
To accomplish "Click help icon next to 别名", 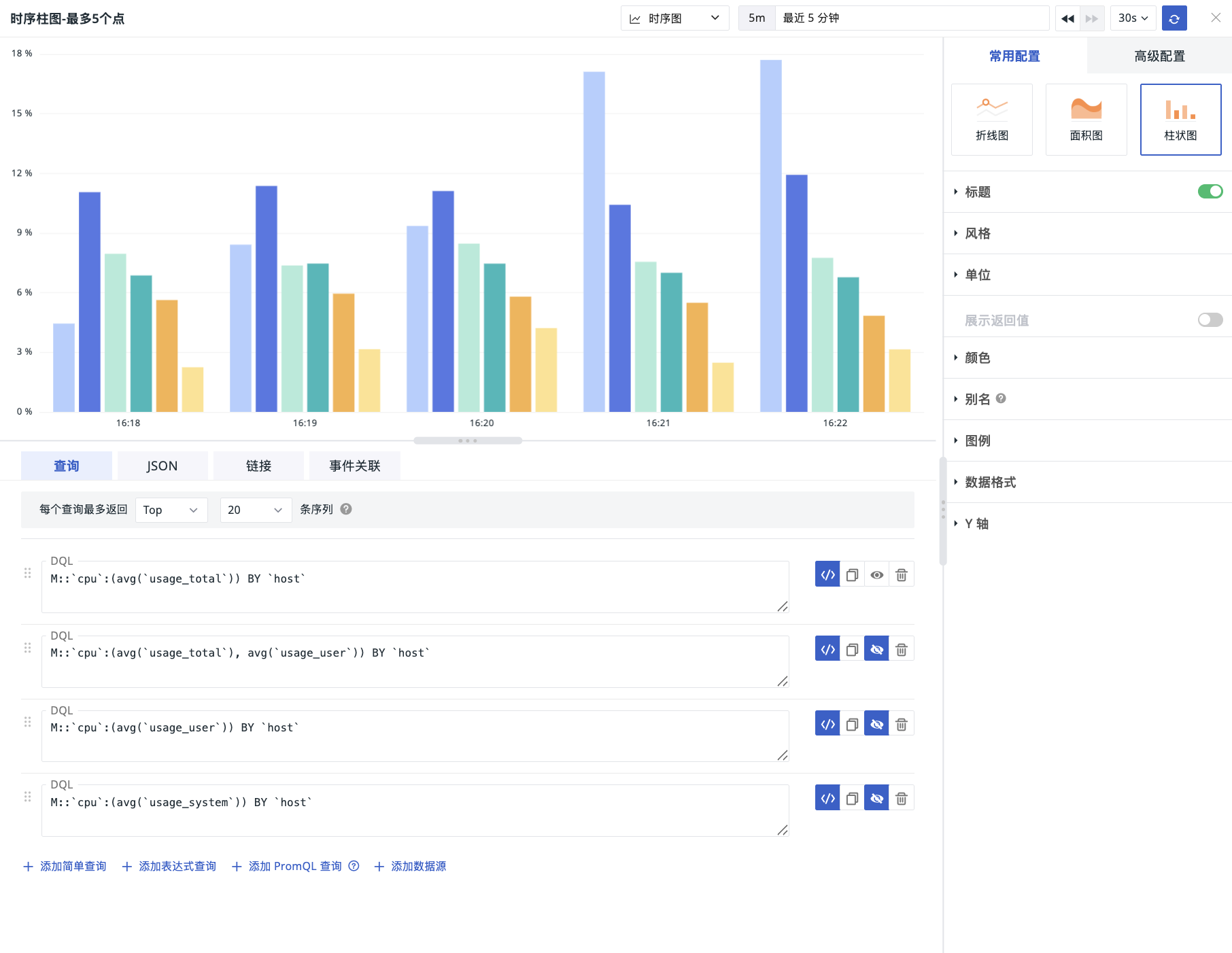I will click(x=1001, y=398).
